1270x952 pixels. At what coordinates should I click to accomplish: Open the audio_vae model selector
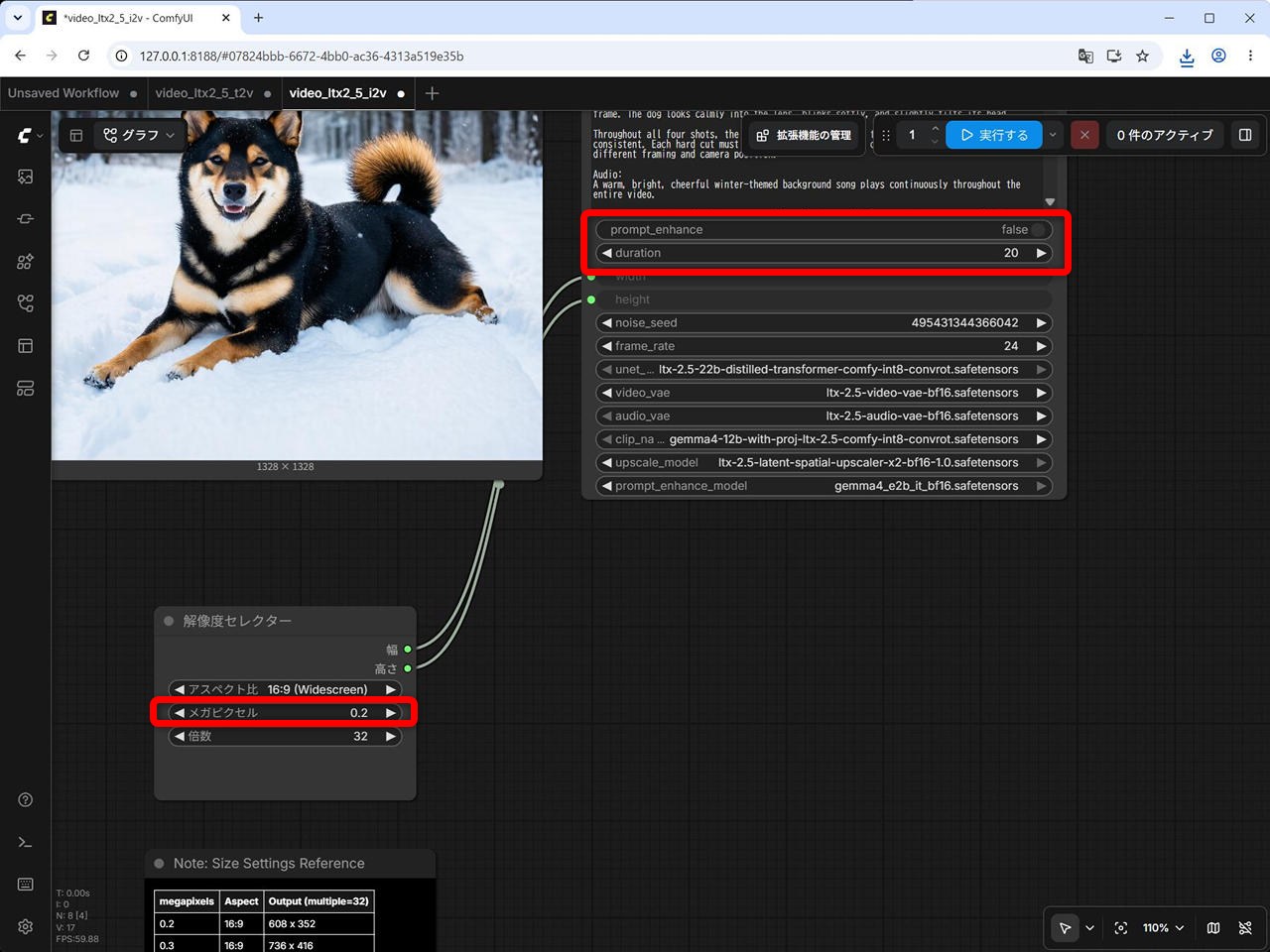(824, 416)
